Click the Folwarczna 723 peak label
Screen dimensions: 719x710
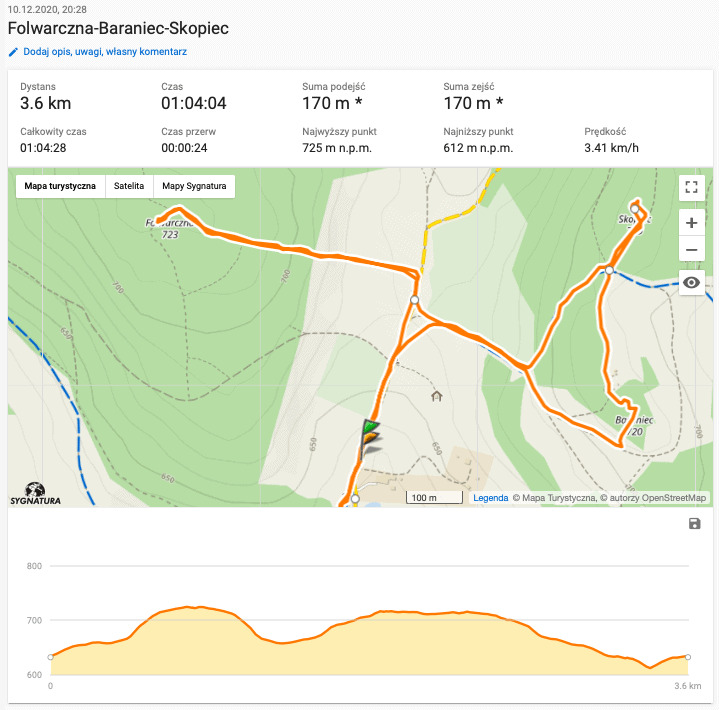point(169,228)
